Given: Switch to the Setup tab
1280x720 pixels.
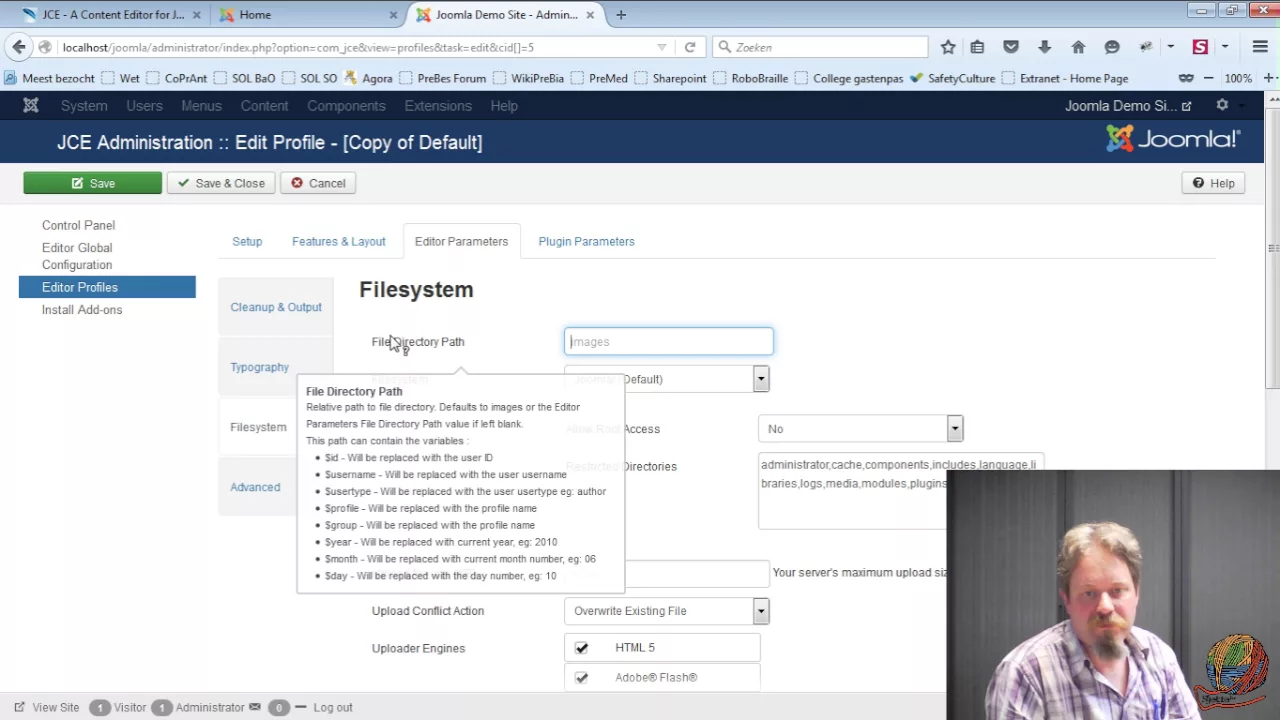Looking at the screenshot, I should tap(247, 241).
